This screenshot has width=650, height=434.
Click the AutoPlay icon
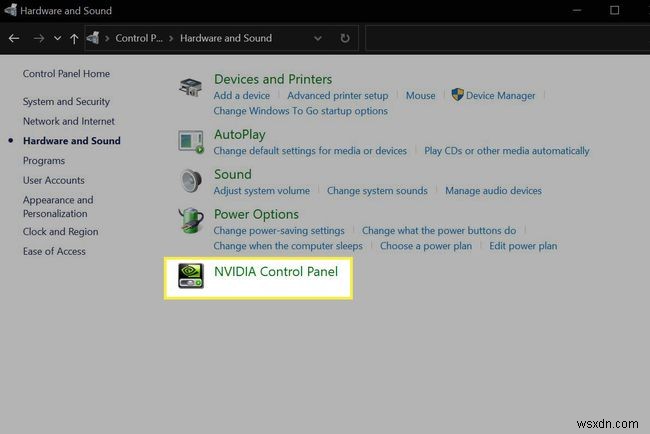[191, 141]
